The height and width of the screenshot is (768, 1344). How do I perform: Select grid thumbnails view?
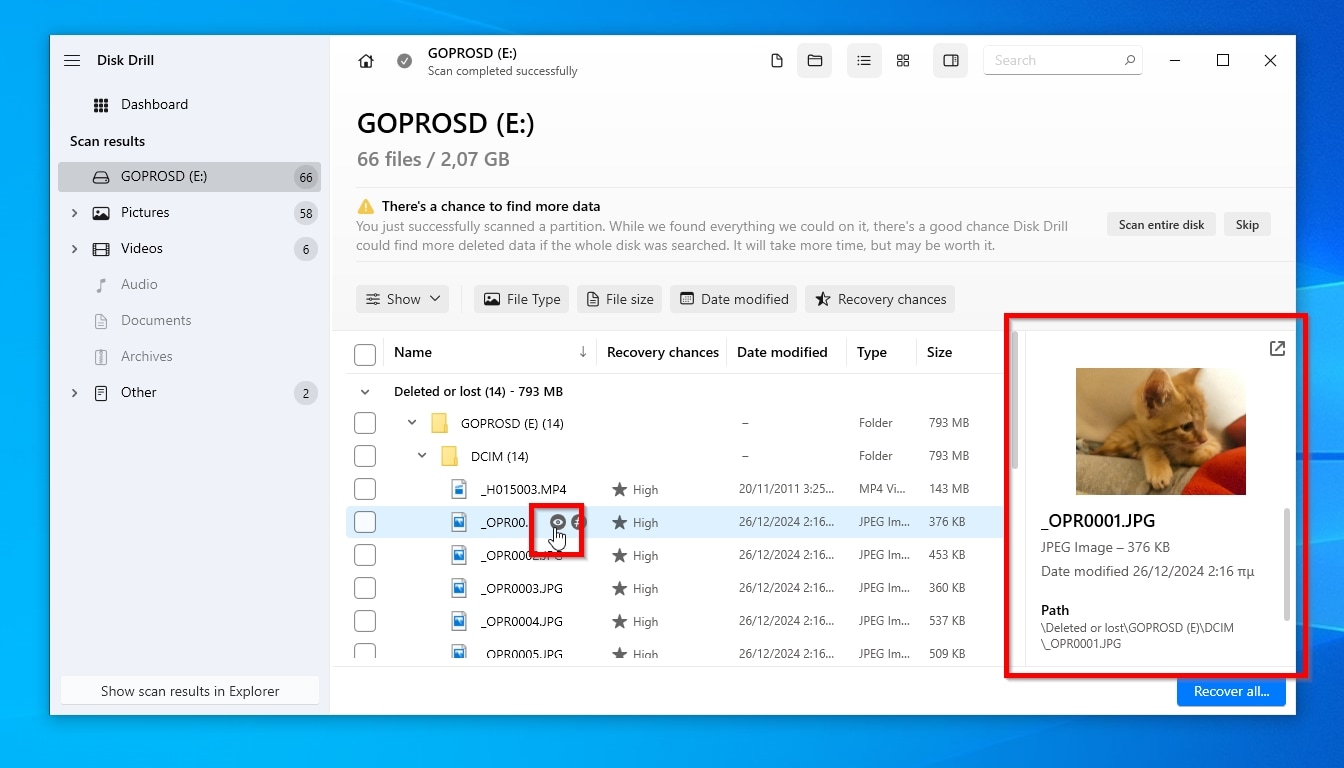click(x=903, y=61)
